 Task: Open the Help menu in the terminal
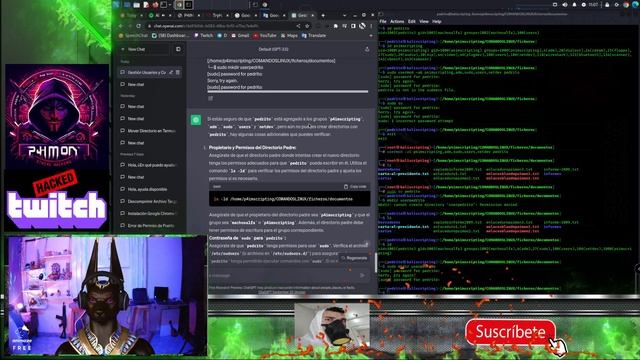click(437, 22)
